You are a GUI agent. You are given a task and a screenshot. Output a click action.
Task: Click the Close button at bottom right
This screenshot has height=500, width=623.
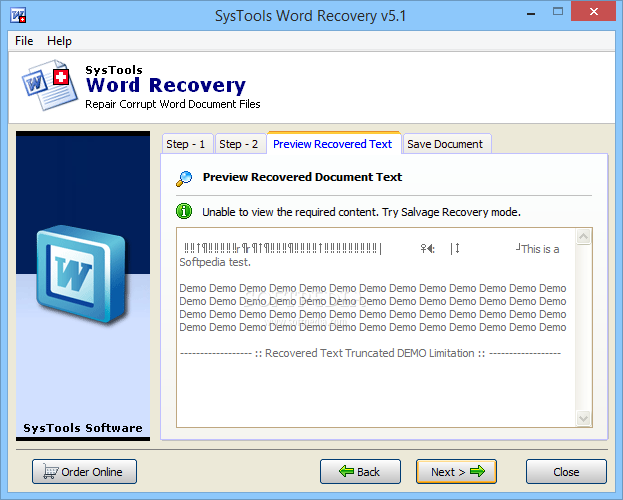tap(566, 472)
